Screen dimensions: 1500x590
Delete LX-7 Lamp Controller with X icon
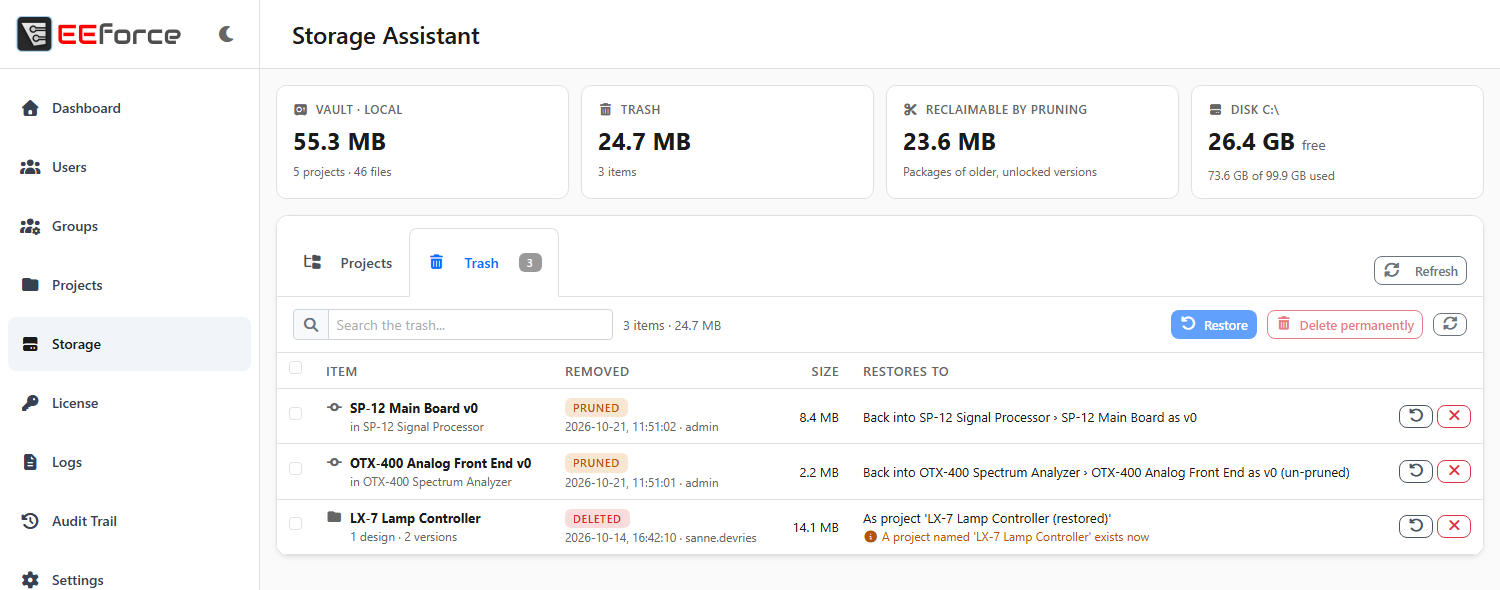pyautogui.click(x=1454, y=526)
